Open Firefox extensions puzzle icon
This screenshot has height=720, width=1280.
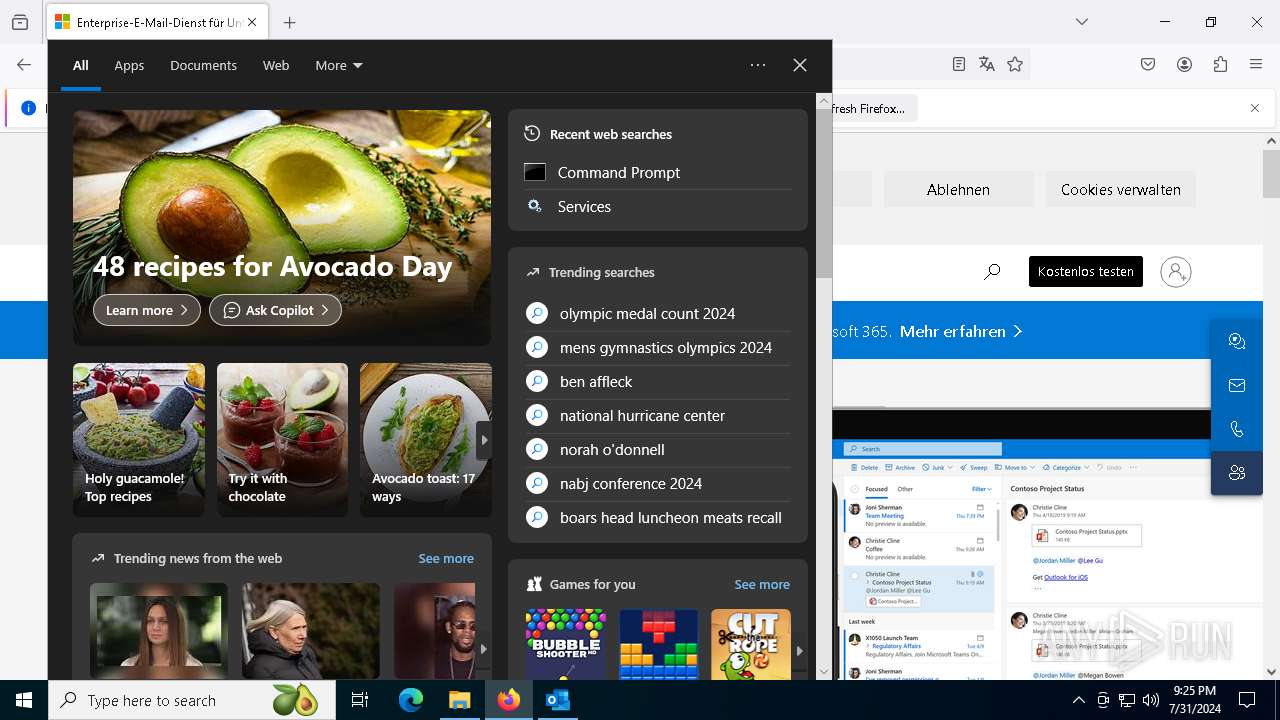click(1220, 64)
